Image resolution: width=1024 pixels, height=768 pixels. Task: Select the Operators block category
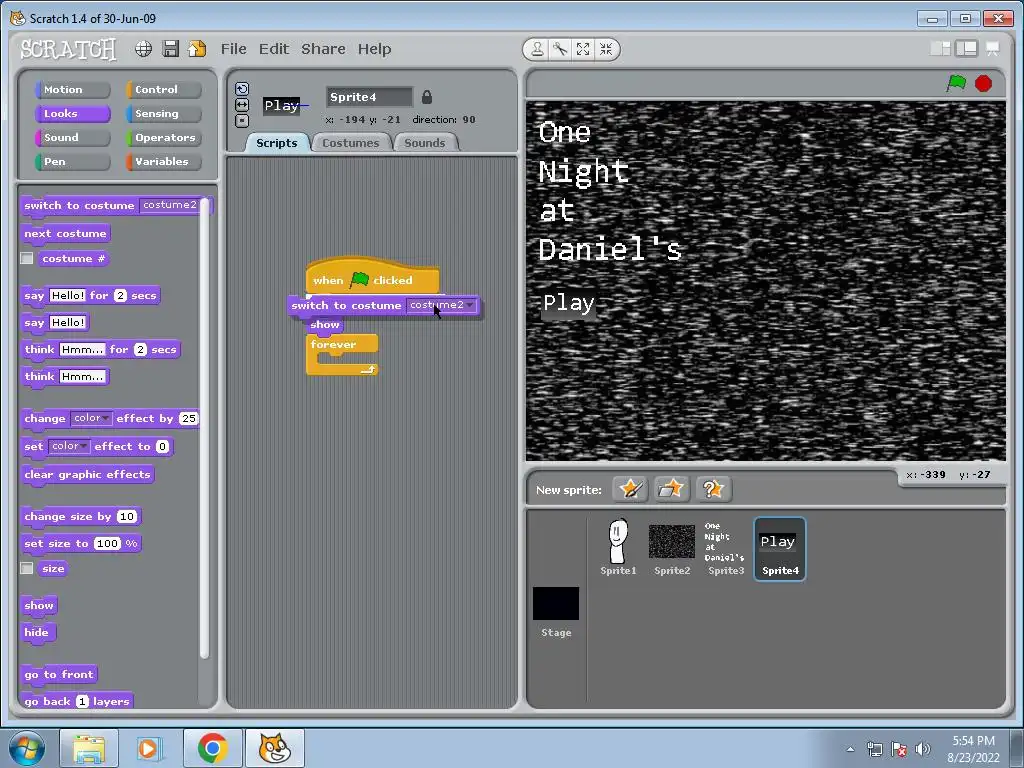click(163, 138)
